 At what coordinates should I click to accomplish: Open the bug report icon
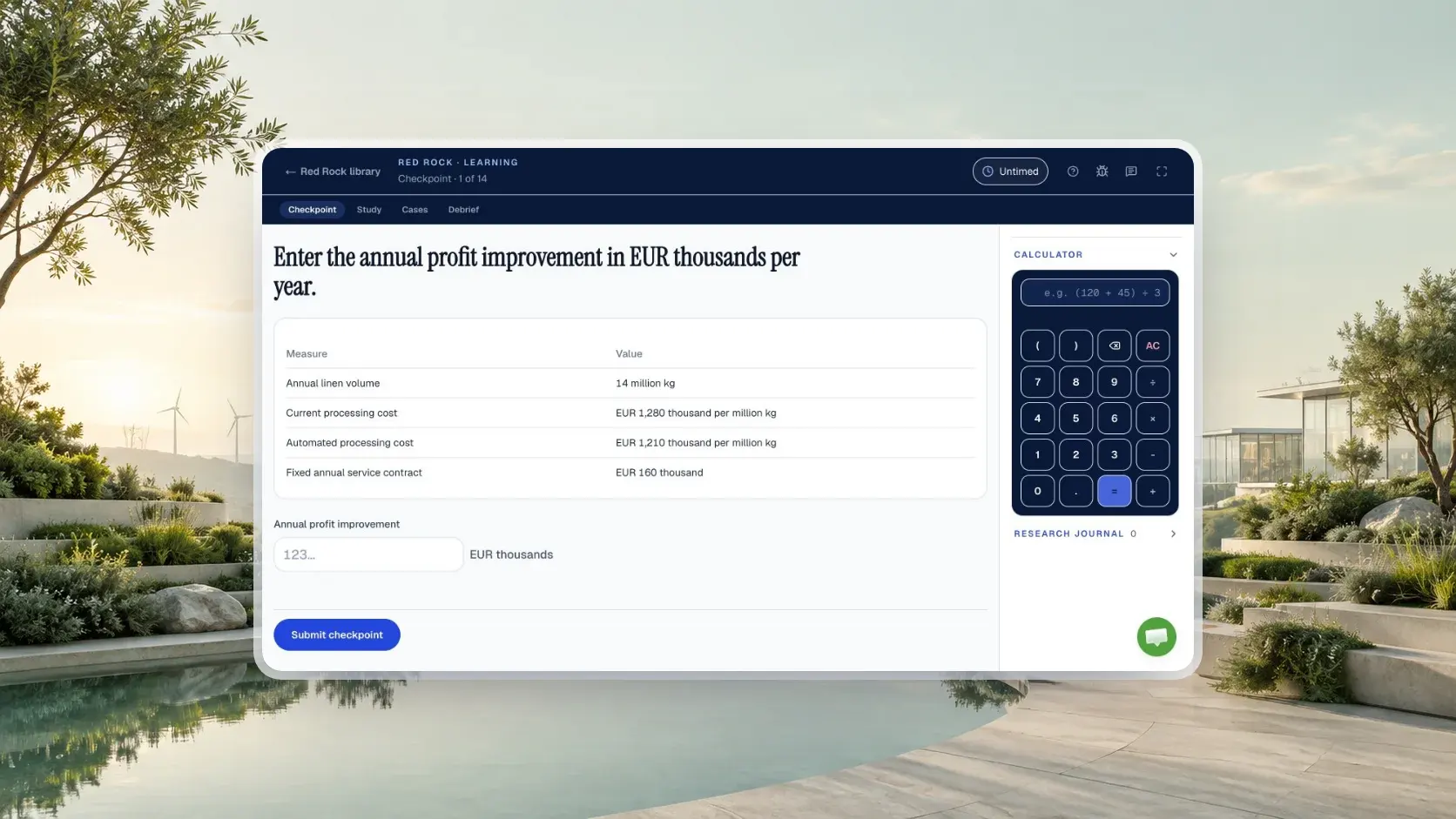[1102, 171]
